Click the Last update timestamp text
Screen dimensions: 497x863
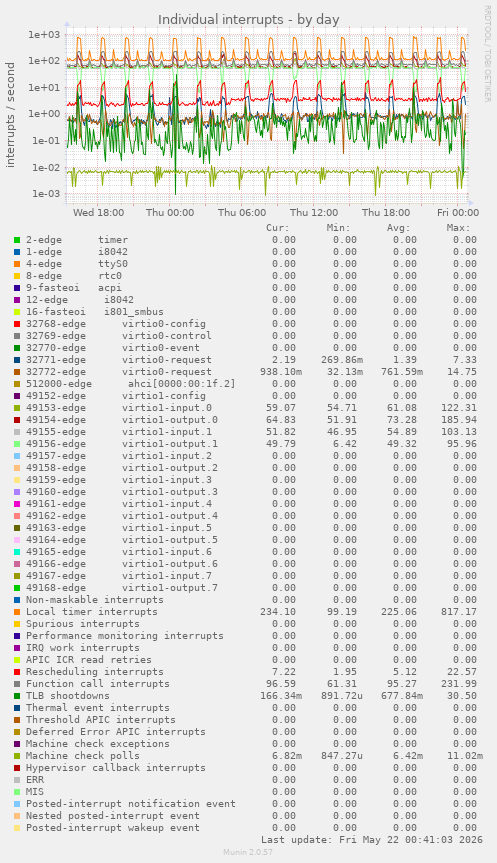pyautogui.click(x=372, y=840)
